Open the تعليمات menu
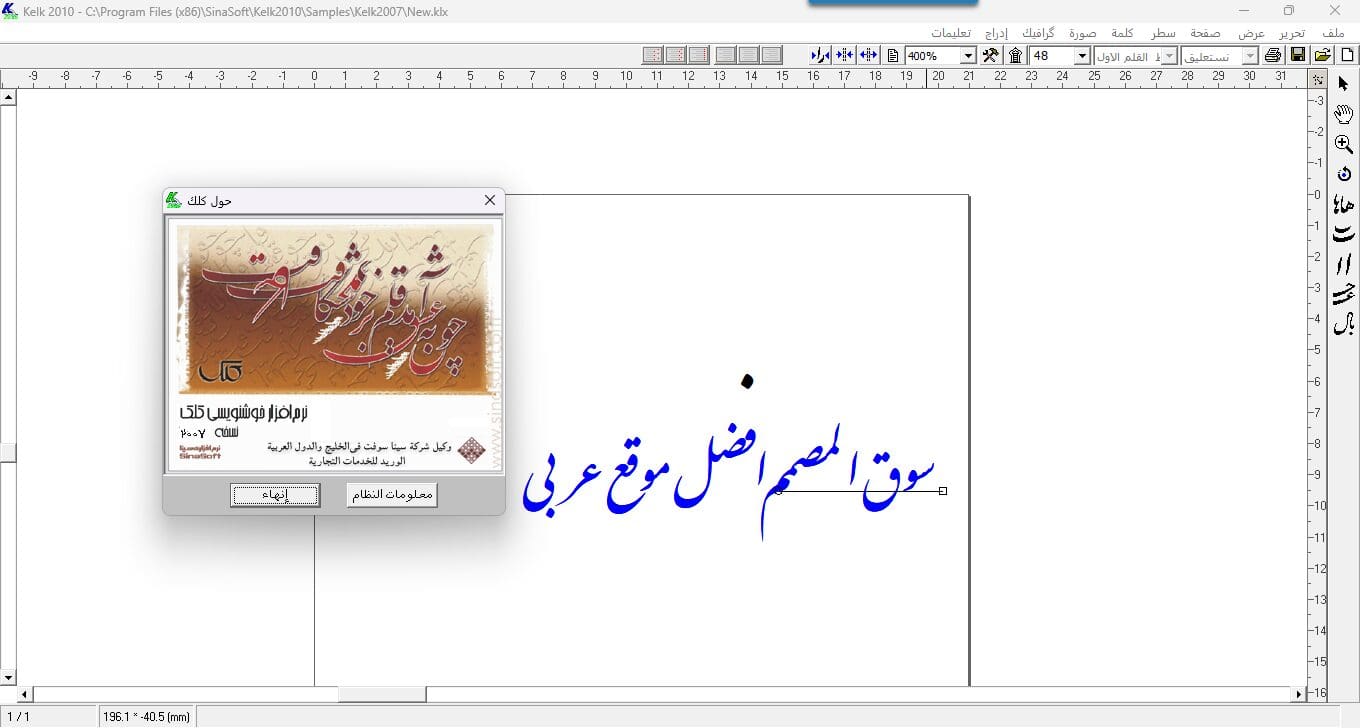Screen dimensions: 1360x728 pos(951,33)
